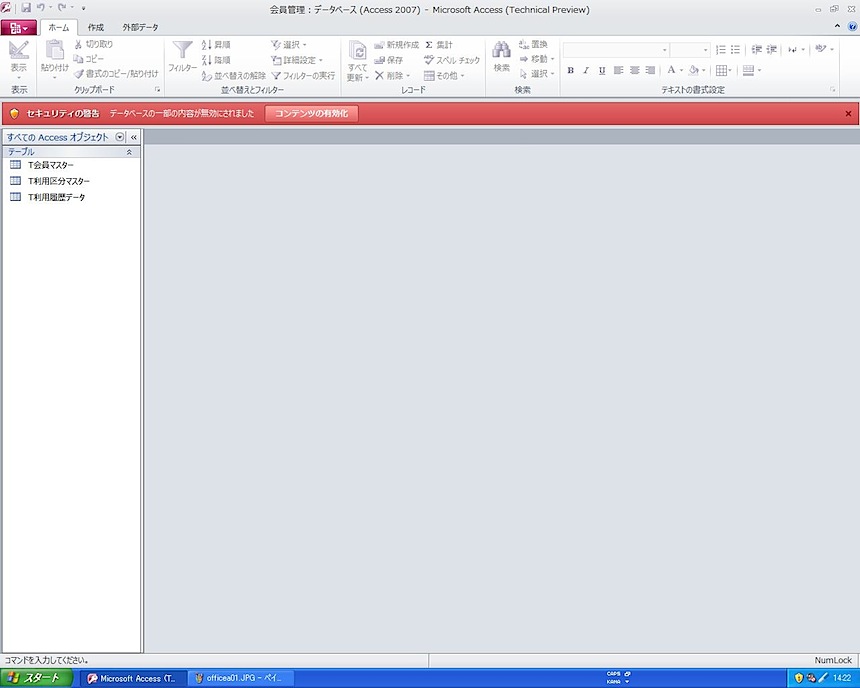Toggle the Σ 集計 totals row
This screenshot has height=688, width=860.
439,44
